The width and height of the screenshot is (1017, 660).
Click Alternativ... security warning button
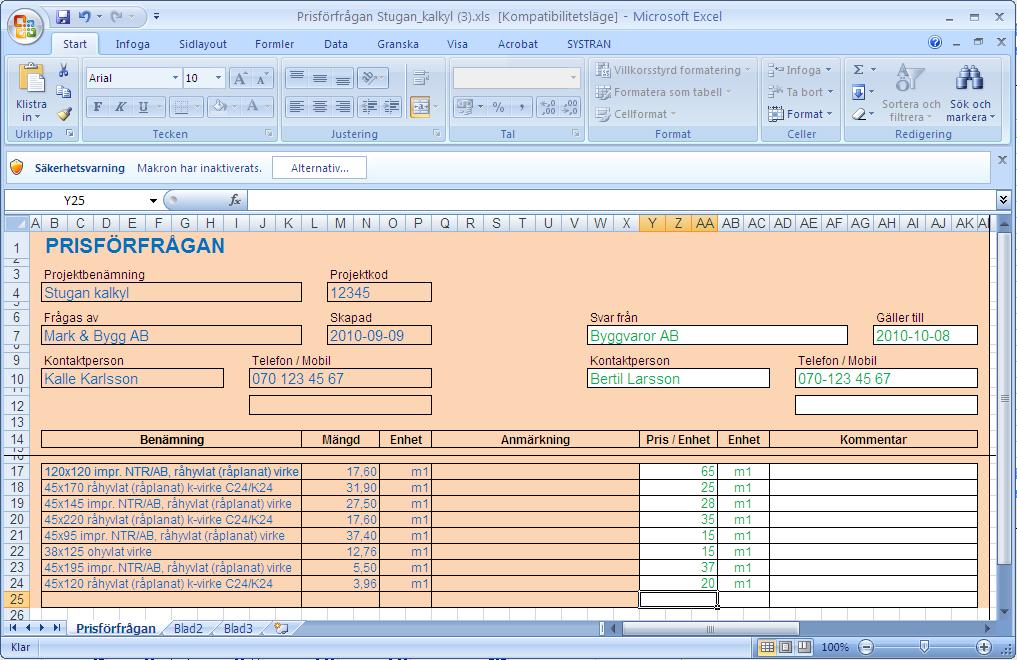click(x=319, y=168)
